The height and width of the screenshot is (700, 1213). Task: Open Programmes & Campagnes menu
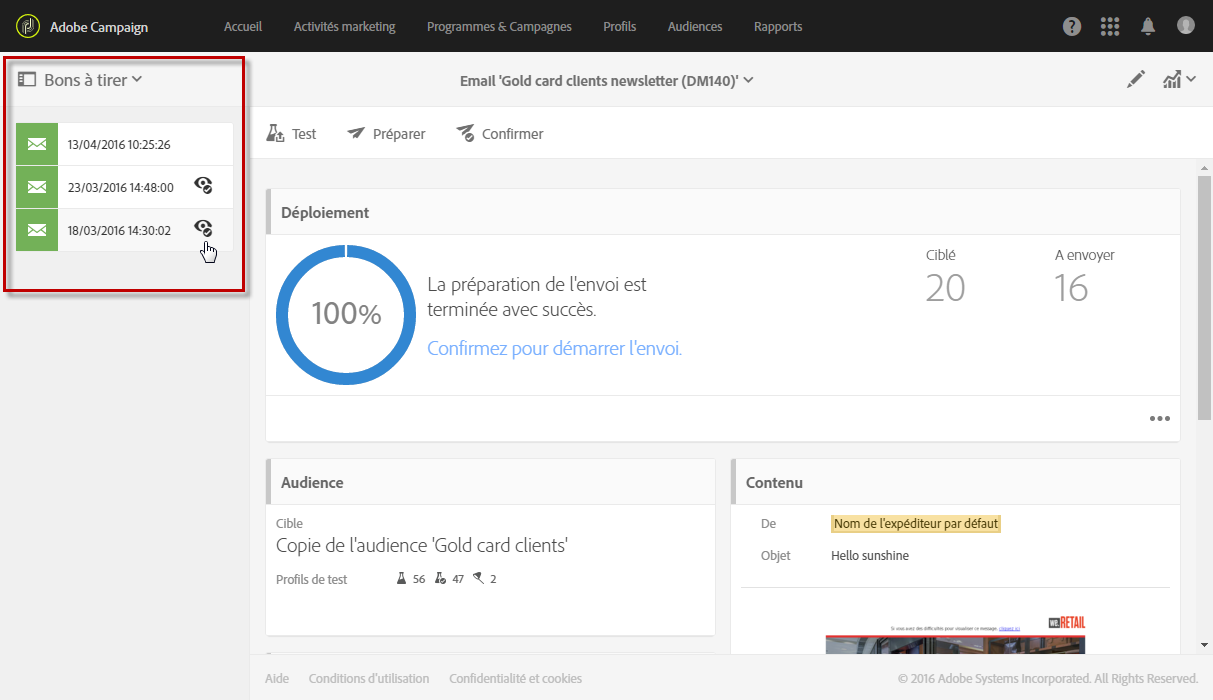[499, 27]
